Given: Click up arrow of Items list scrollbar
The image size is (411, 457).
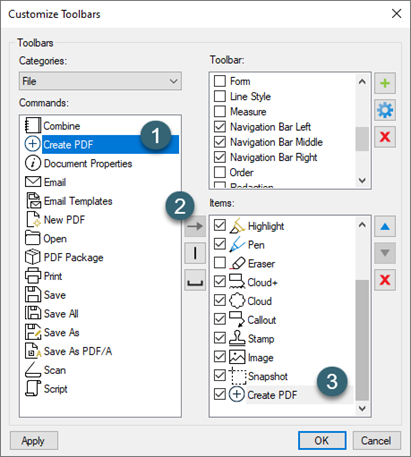Looking at the screenshot, I should tap(362, 225).
